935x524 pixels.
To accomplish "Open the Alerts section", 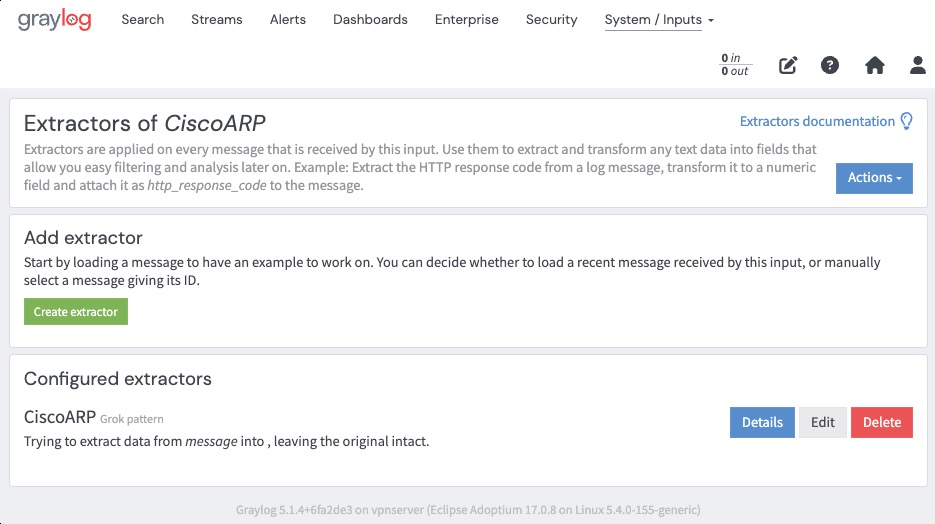I will [x=287, y=20].
